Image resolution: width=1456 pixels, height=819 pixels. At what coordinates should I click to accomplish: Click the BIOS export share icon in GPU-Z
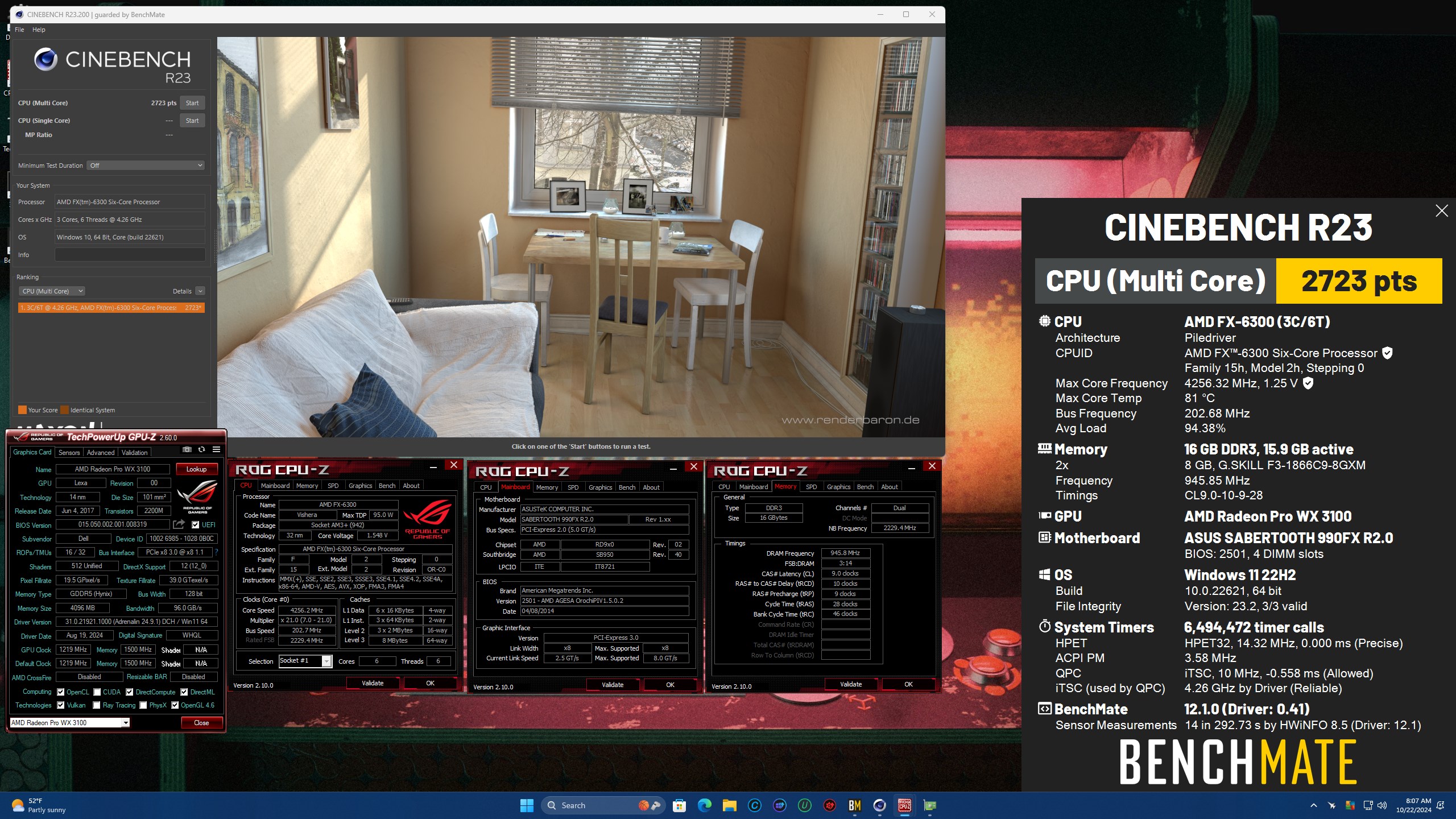click(179, 524)
